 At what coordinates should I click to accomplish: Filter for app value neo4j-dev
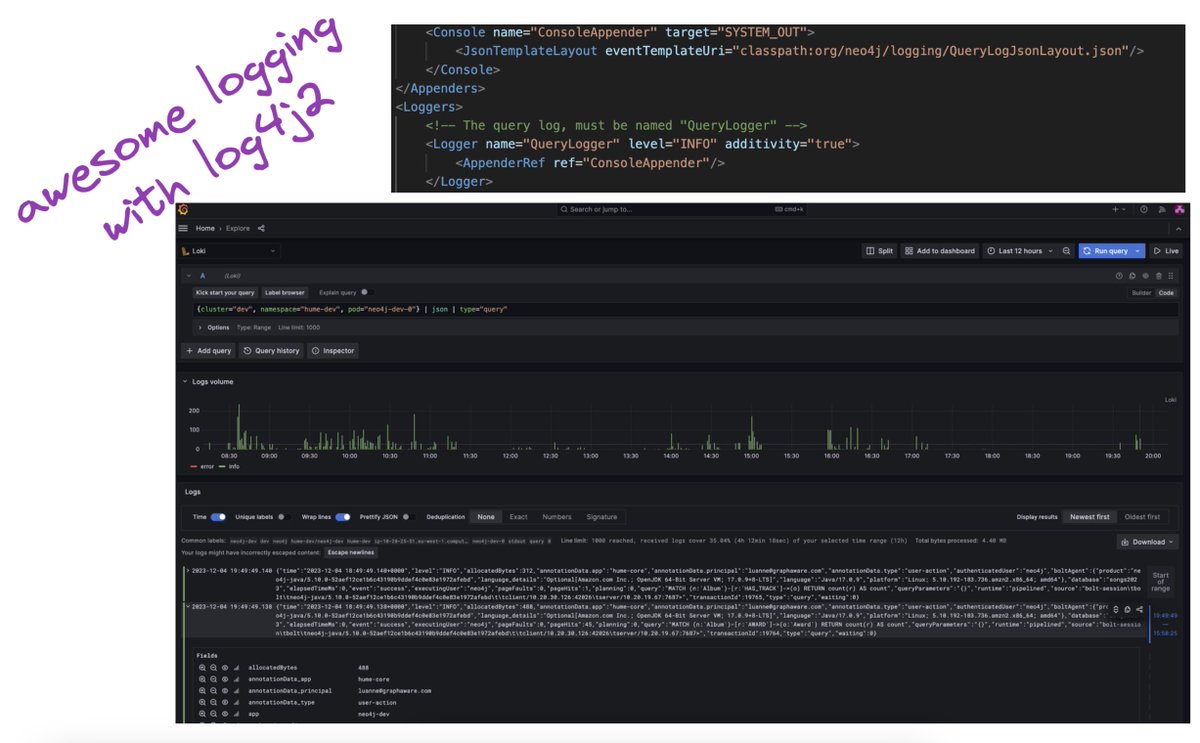tap(202, 715)
